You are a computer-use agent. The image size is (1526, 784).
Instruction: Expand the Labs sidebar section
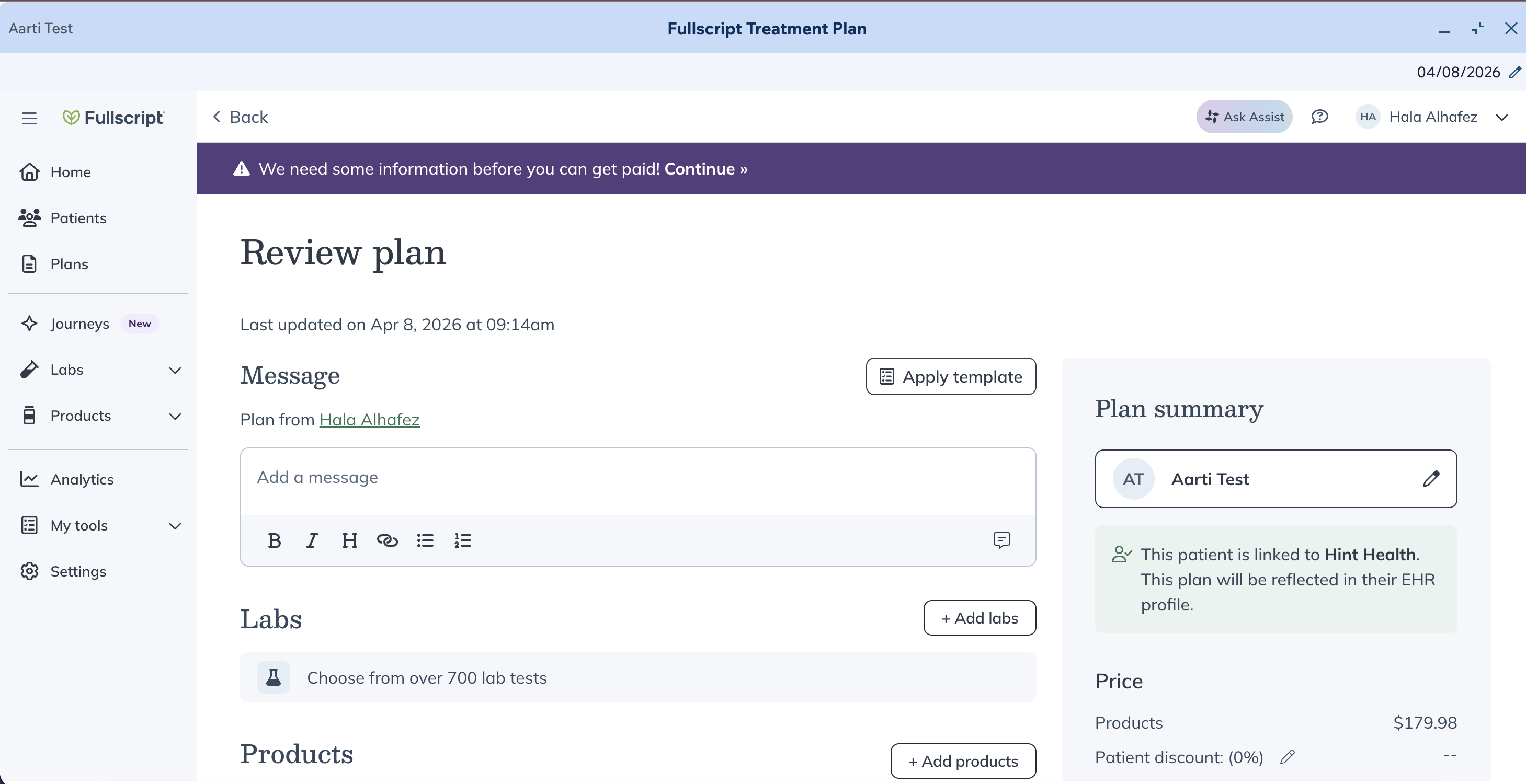[x=175, y=370]
